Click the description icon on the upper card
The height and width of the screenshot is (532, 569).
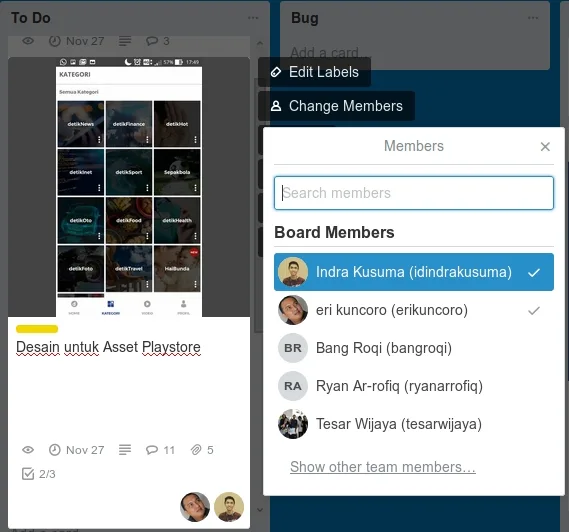[x=125, y=41]
